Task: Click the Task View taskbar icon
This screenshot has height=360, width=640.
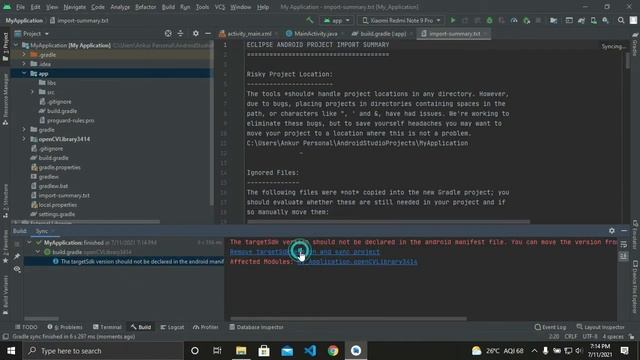Action: pyautogui.click(x=217, y=351)
